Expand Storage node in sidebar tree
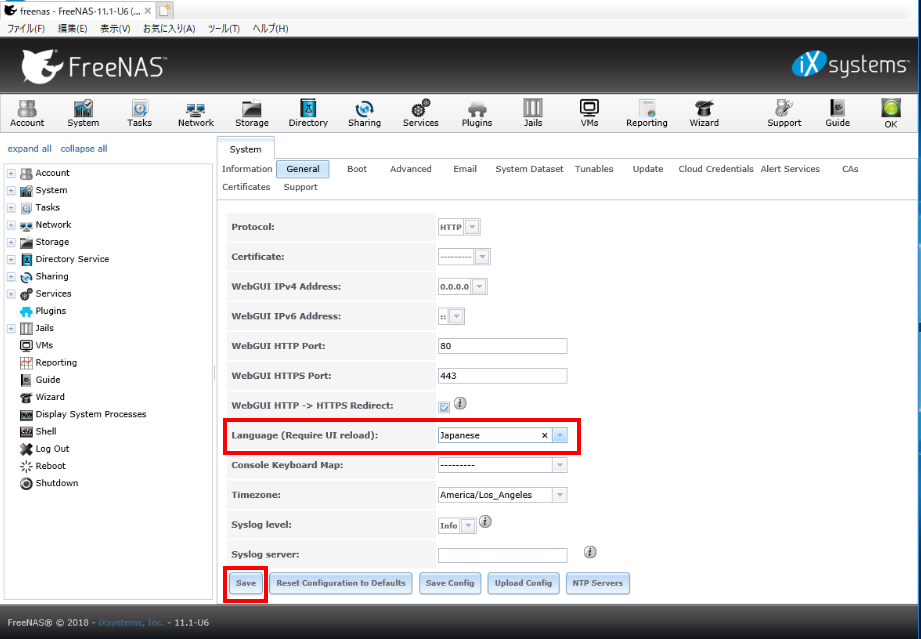921x639 pixels. (11, 242)
